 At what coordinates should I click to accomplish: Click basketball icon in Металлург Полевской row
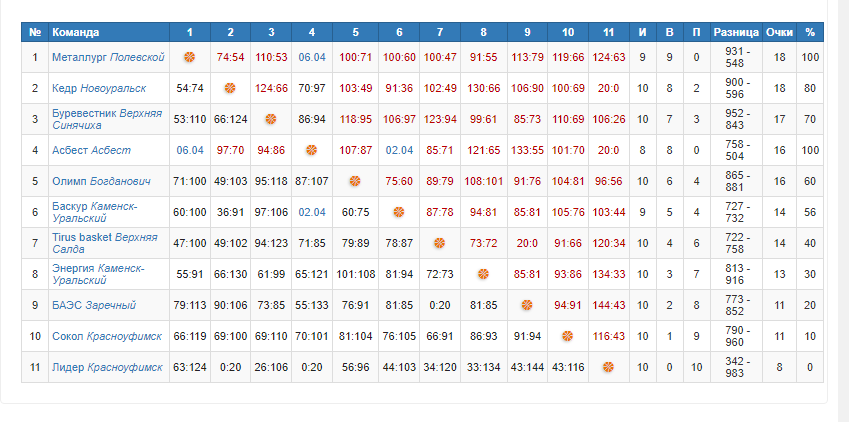(x=190, y=57)
